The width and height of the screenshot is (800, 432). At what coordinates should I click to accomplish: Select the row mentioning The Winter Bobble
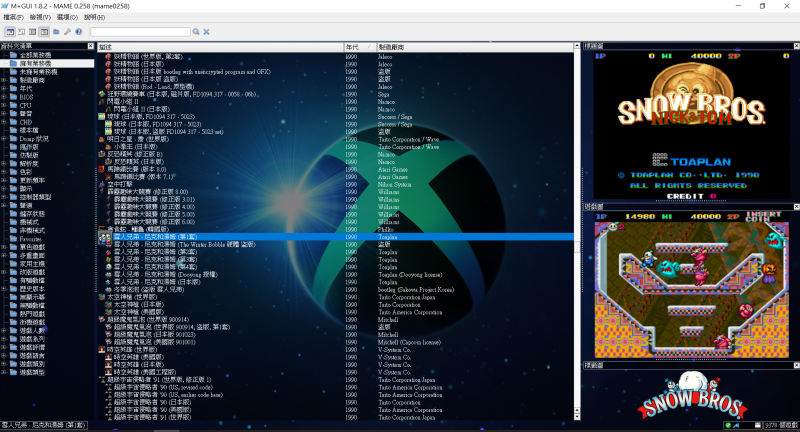336,244
